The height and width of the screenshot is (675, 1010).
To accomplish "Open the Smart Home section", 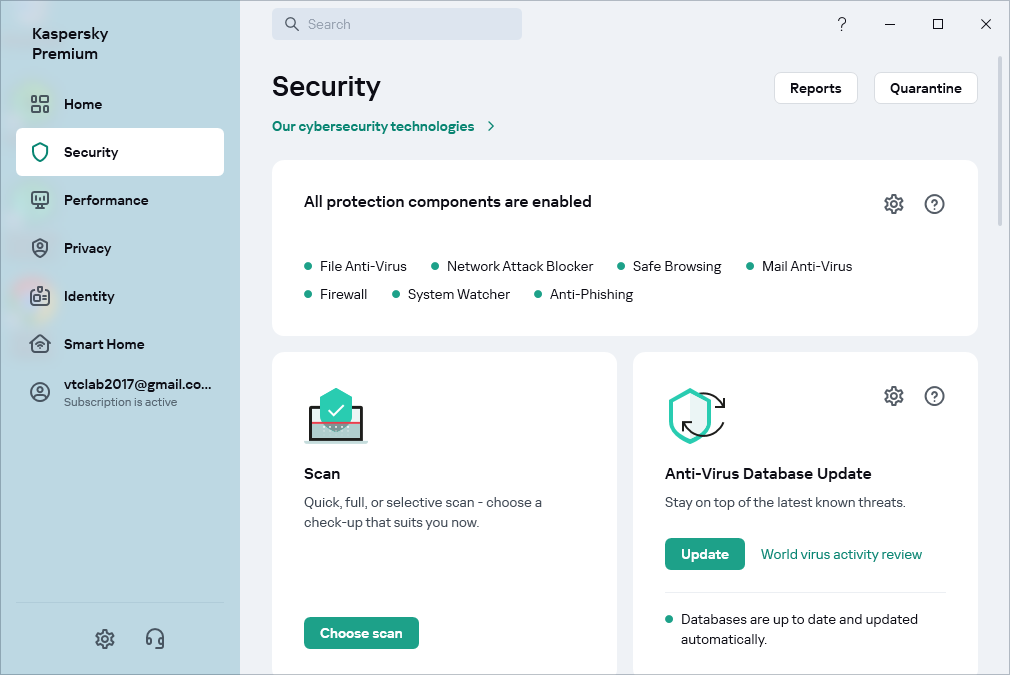I will click(104, 344).
